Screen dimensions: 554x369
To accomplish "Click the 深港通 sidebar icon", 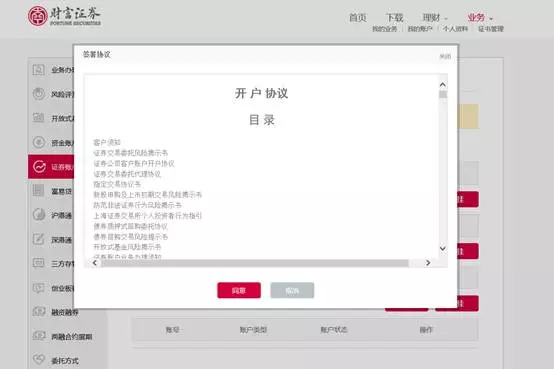I will pos(39,239).
